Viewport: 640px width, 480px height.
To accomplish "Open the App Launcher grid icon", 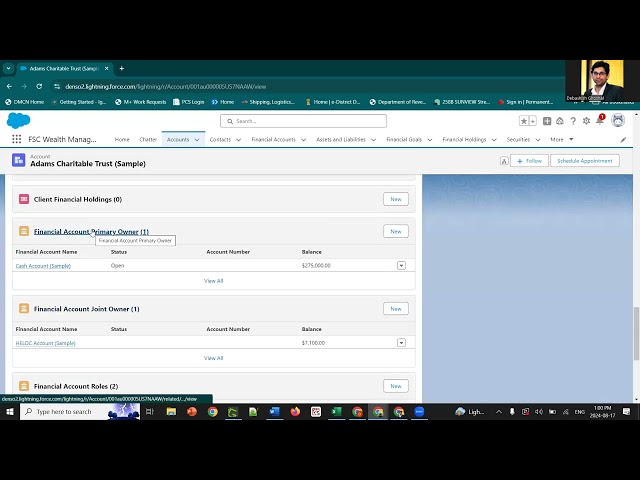I will [x=17, y=139].
